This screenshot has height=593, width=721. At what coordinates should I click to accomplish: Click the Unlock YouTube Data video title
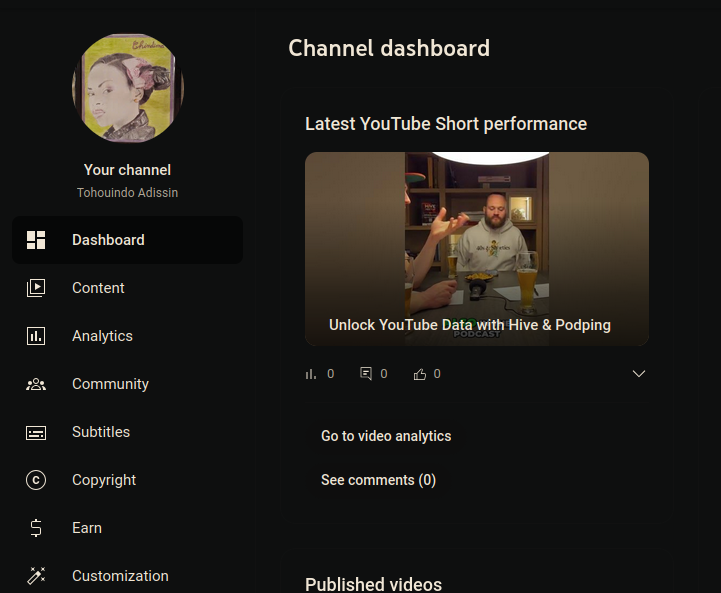469,325
